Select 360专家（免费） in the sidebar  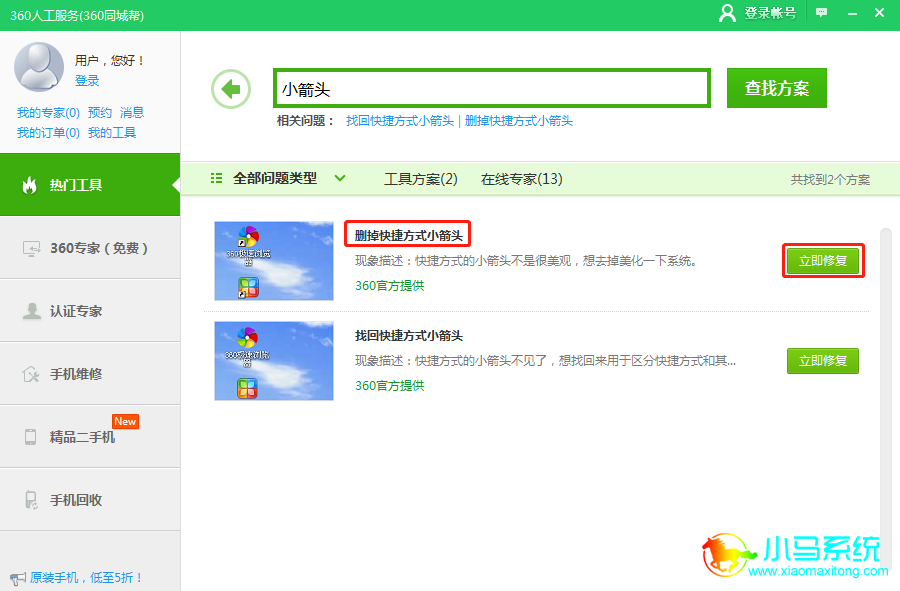tap(90, 248)
